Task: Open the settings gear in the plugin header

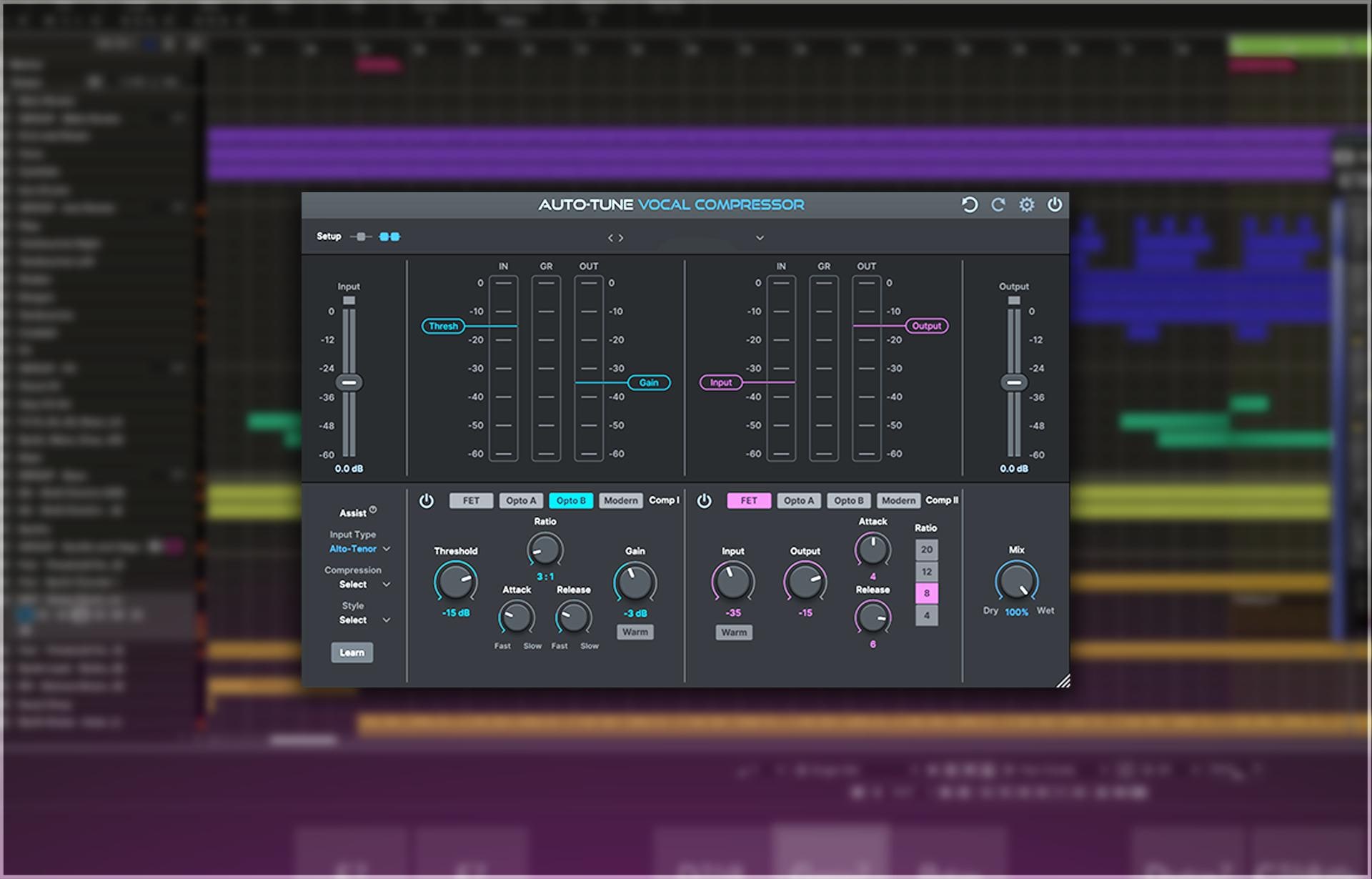Action: pyautogui.click(x=1027, y=205)
